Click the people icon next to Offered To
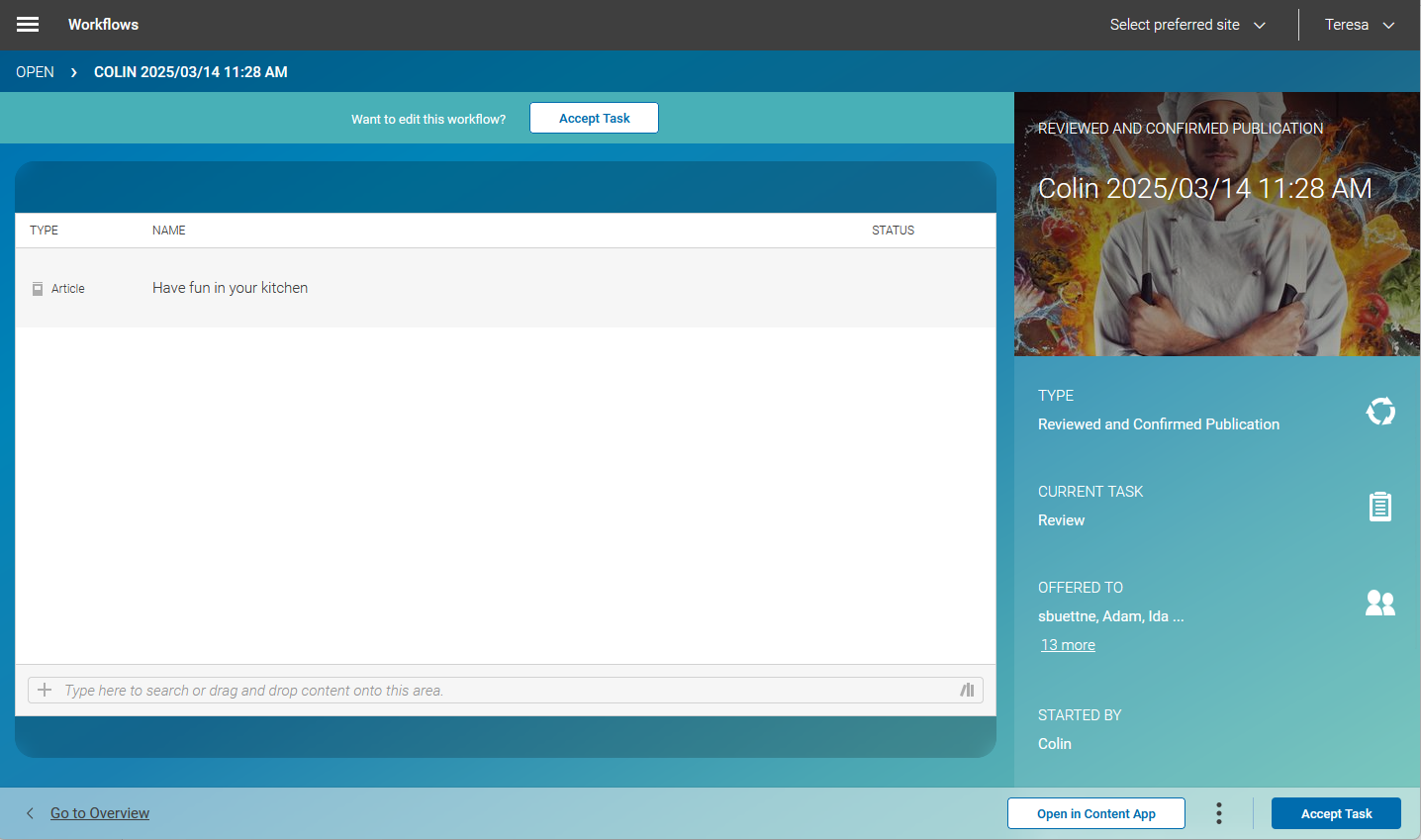Screen dimensions: 1421x840 tap(1380, 602)
